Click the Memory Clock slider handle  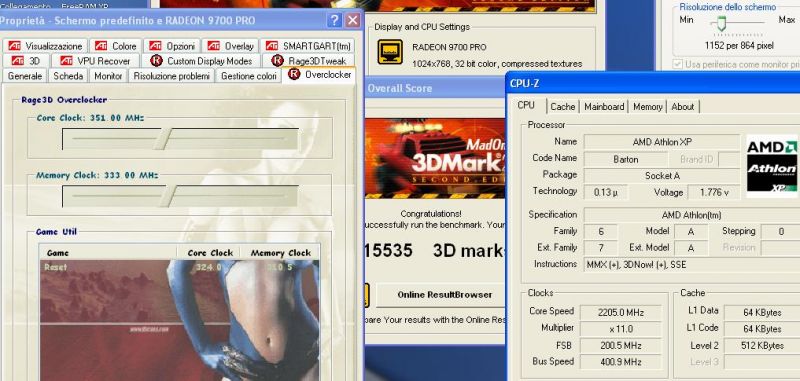(169, 196)
